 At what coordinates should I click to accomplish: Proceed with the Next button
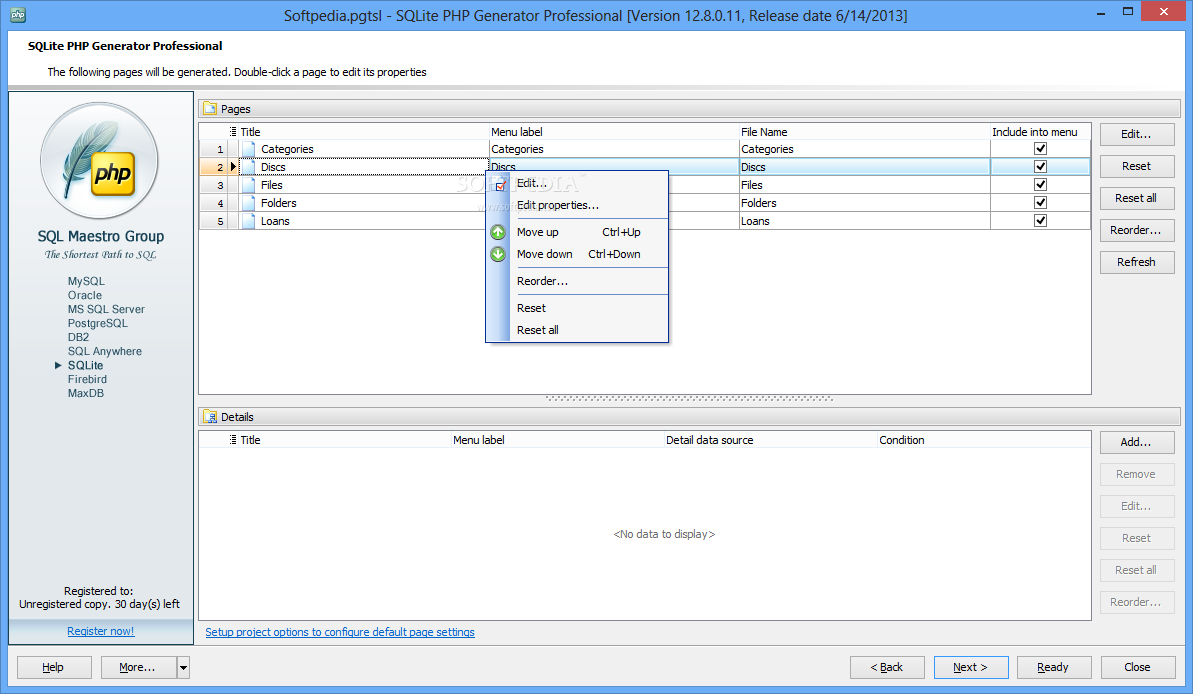(x=971, y=667)
